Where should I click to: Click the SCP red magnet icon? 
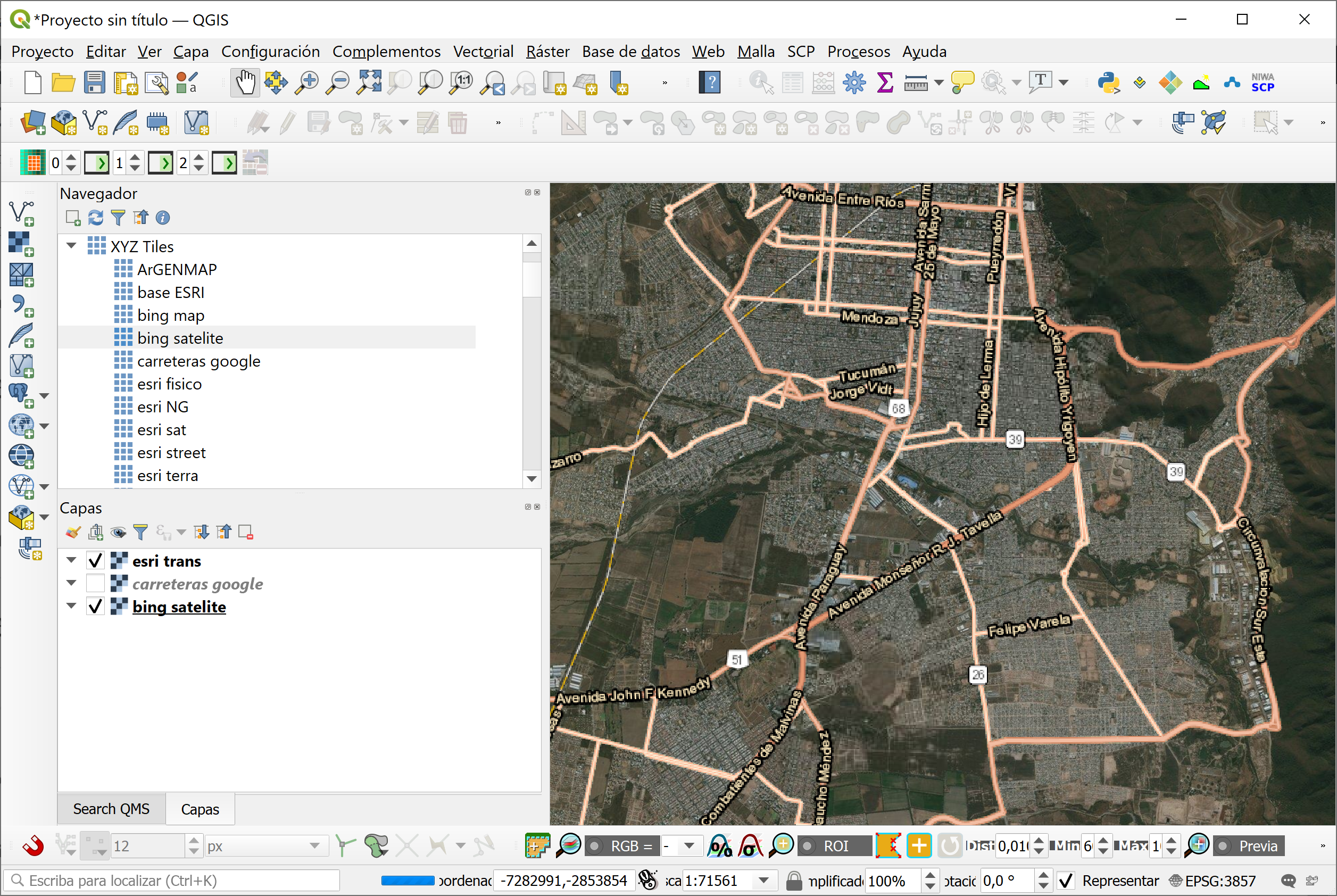[32, 845]
